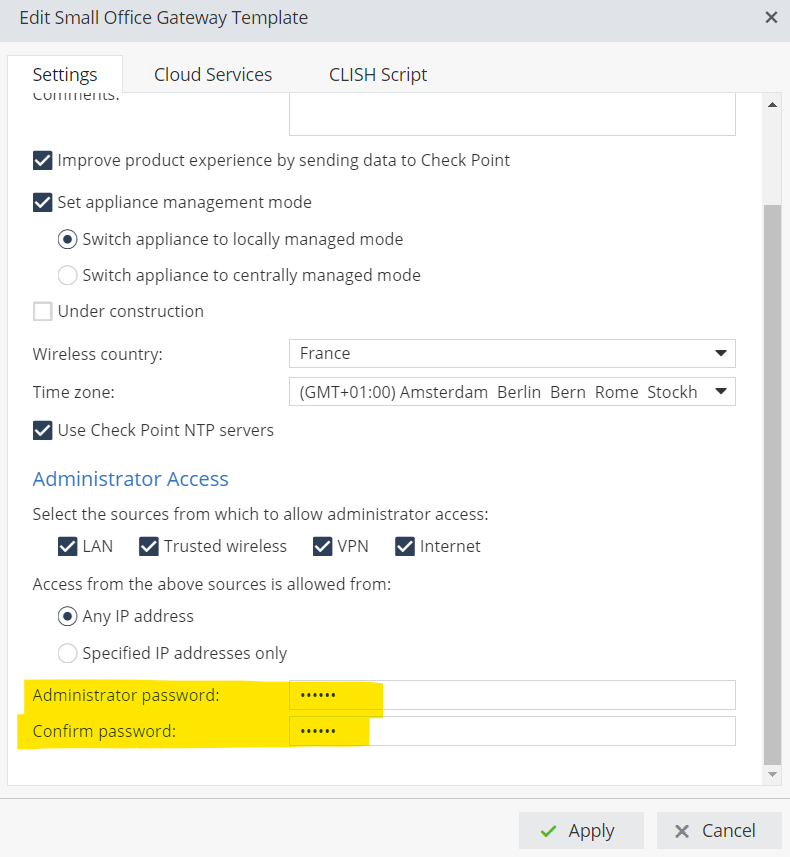Switch to the Cloud Services tab

click(x=213, y=75)
